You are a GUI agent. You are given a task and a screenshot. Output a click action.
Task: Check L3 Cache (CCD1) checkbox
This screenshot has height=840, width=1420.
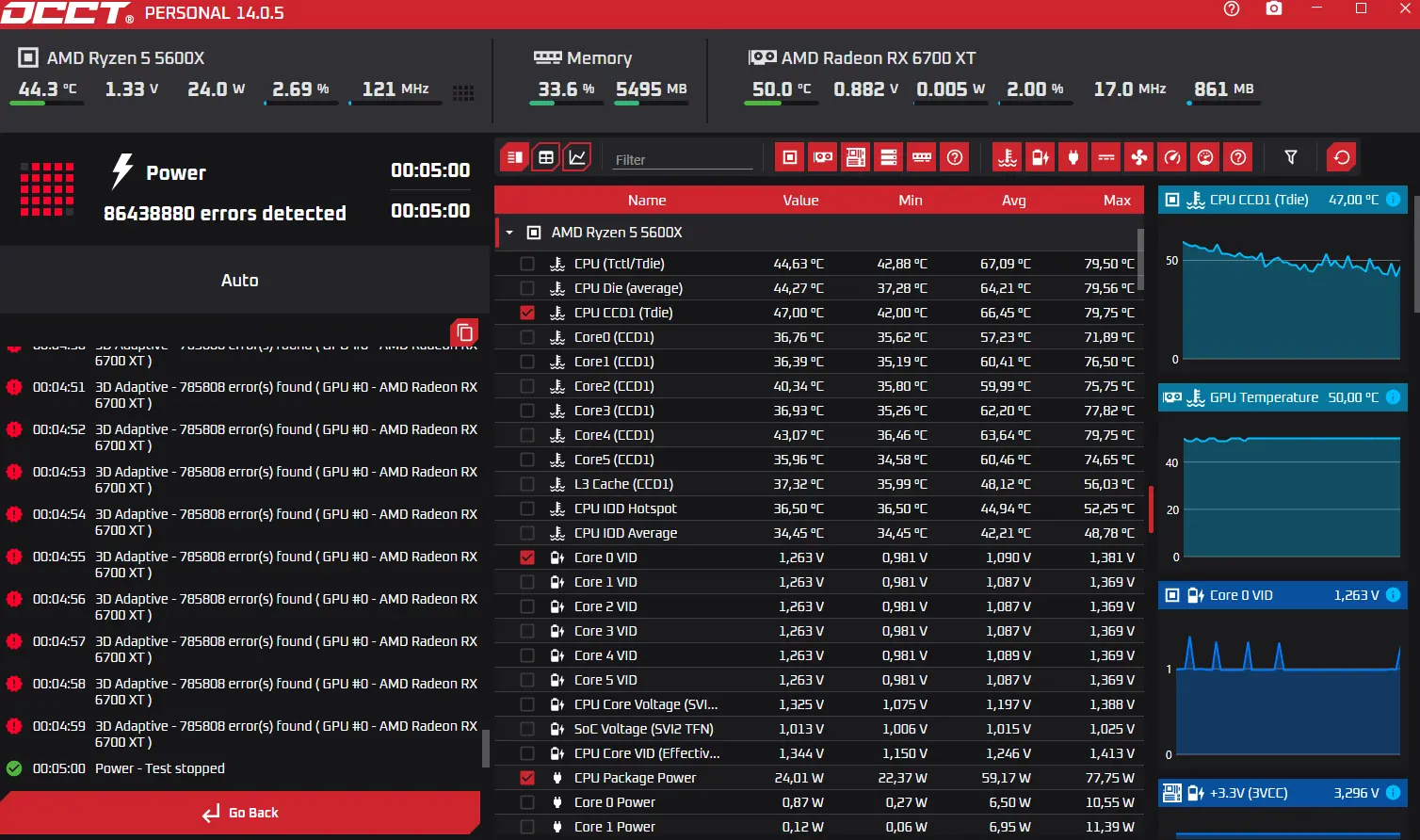pyautogui.click(x=527, y=484)
